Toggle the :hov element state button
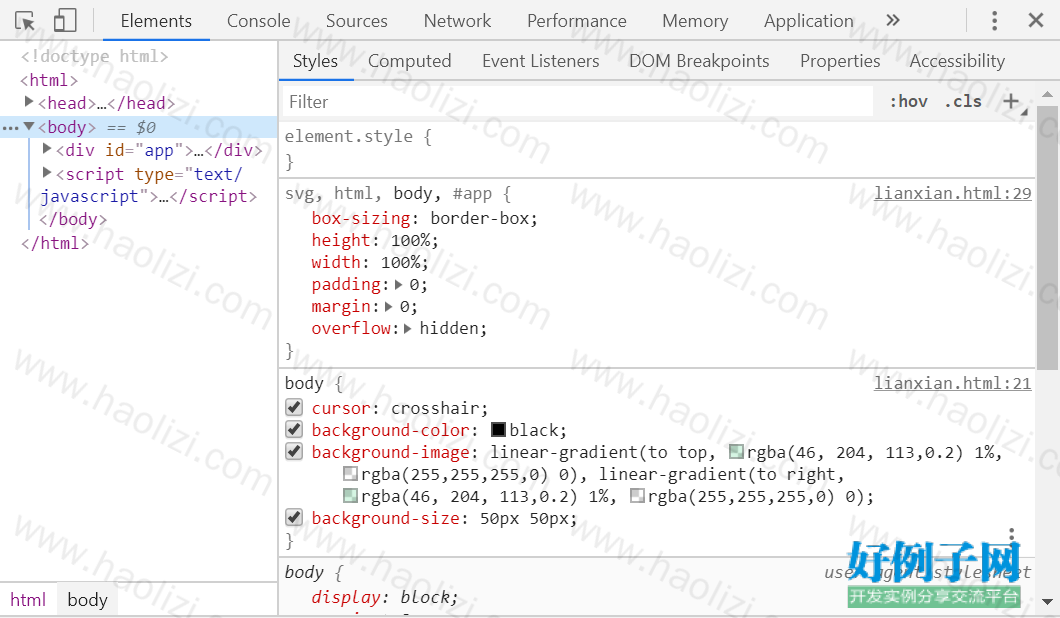Screen dimensions: 1060x618 point(909,101)
